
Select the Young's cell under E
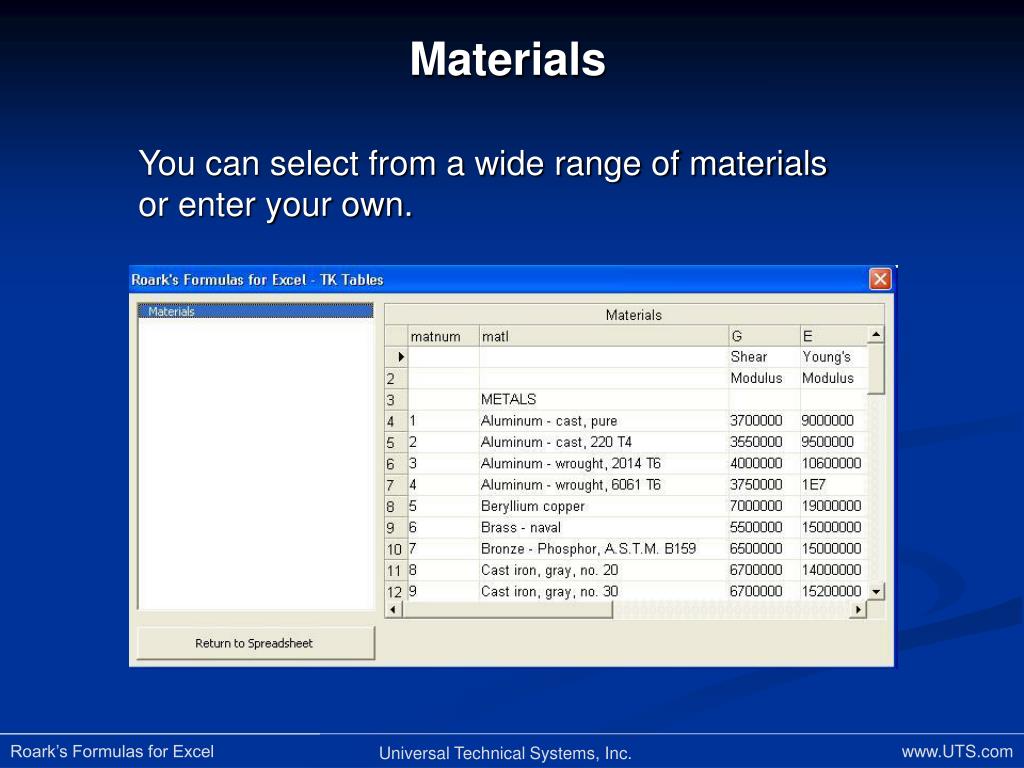coord(833,357)
